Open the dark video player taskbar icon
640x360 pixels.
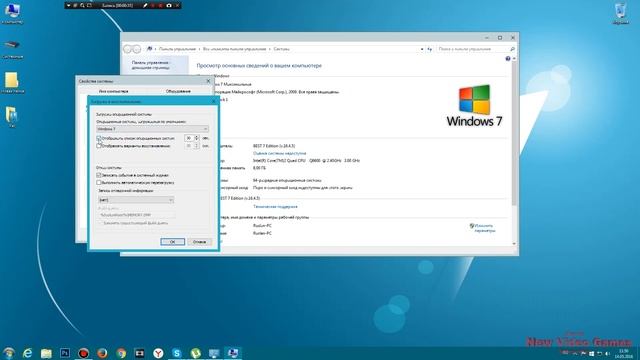pyautogui.click(x=140, y=353)
